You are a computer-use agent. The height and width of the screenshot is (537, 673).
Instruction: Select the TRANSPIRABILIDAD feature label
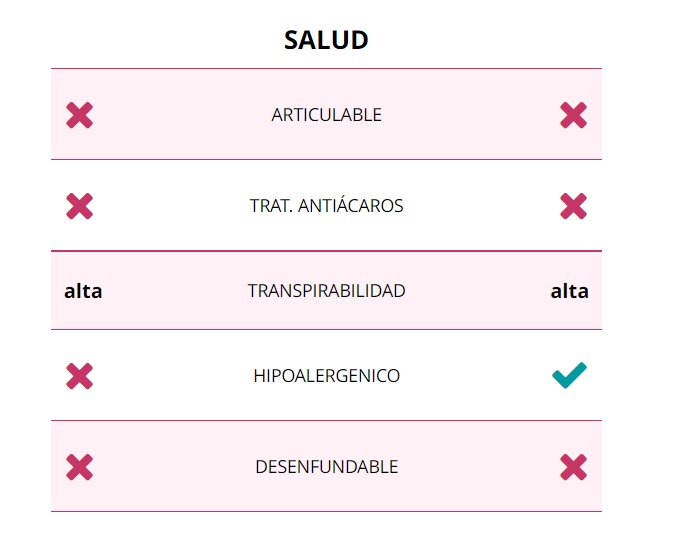326,291
